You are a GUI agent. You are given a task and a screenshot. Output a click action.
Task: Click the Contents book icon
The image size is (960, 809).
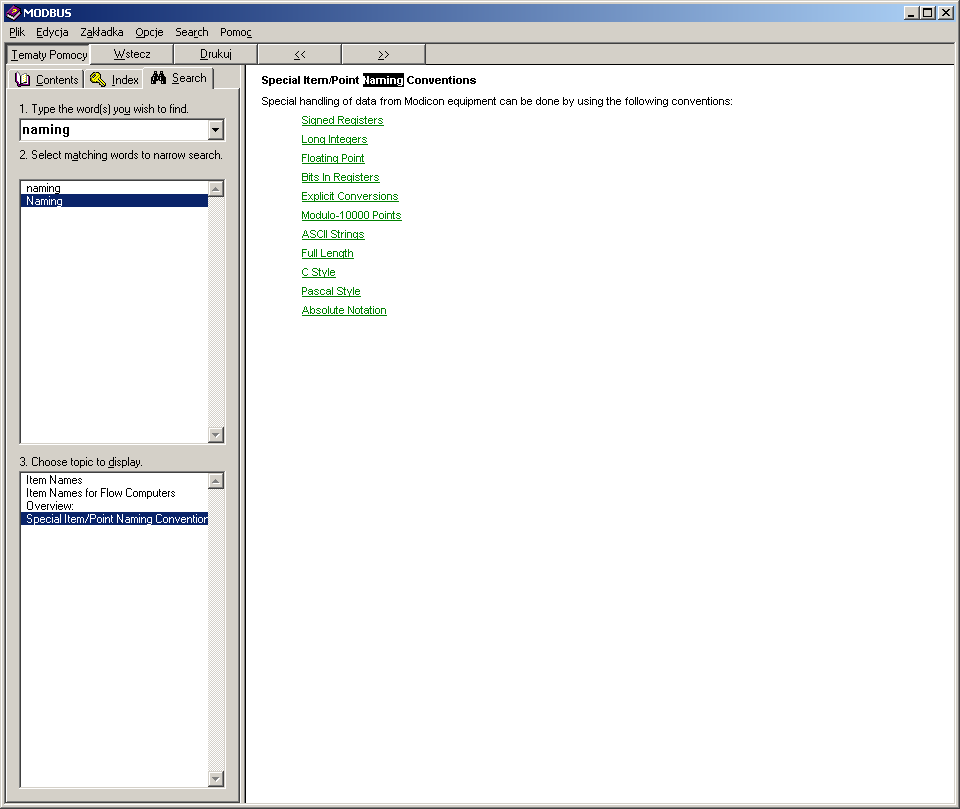pos(23,80)
